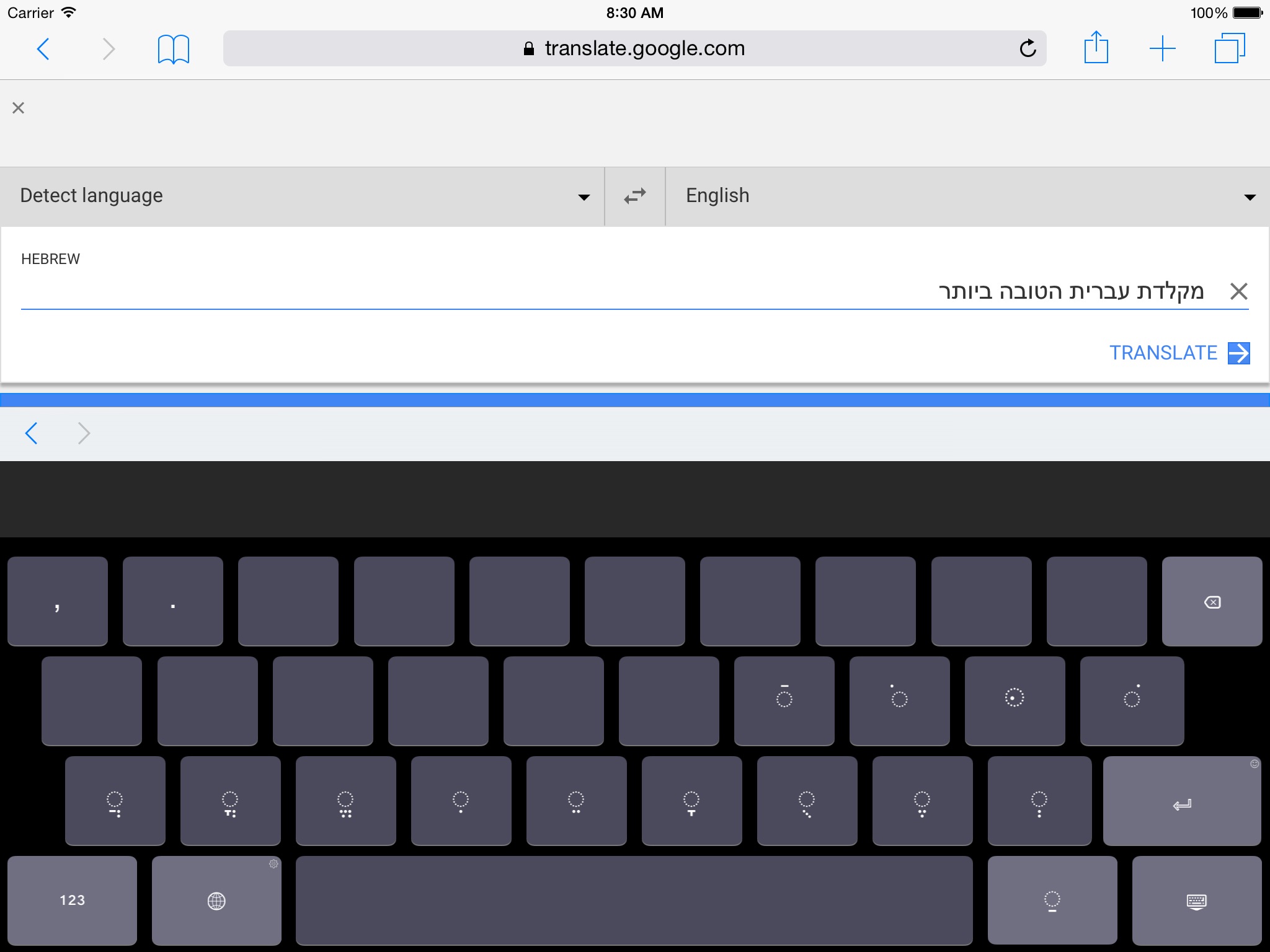The image size is (1270, 952).
Task: Hide the on-screen keyboard
Action: pos(1196,901)
